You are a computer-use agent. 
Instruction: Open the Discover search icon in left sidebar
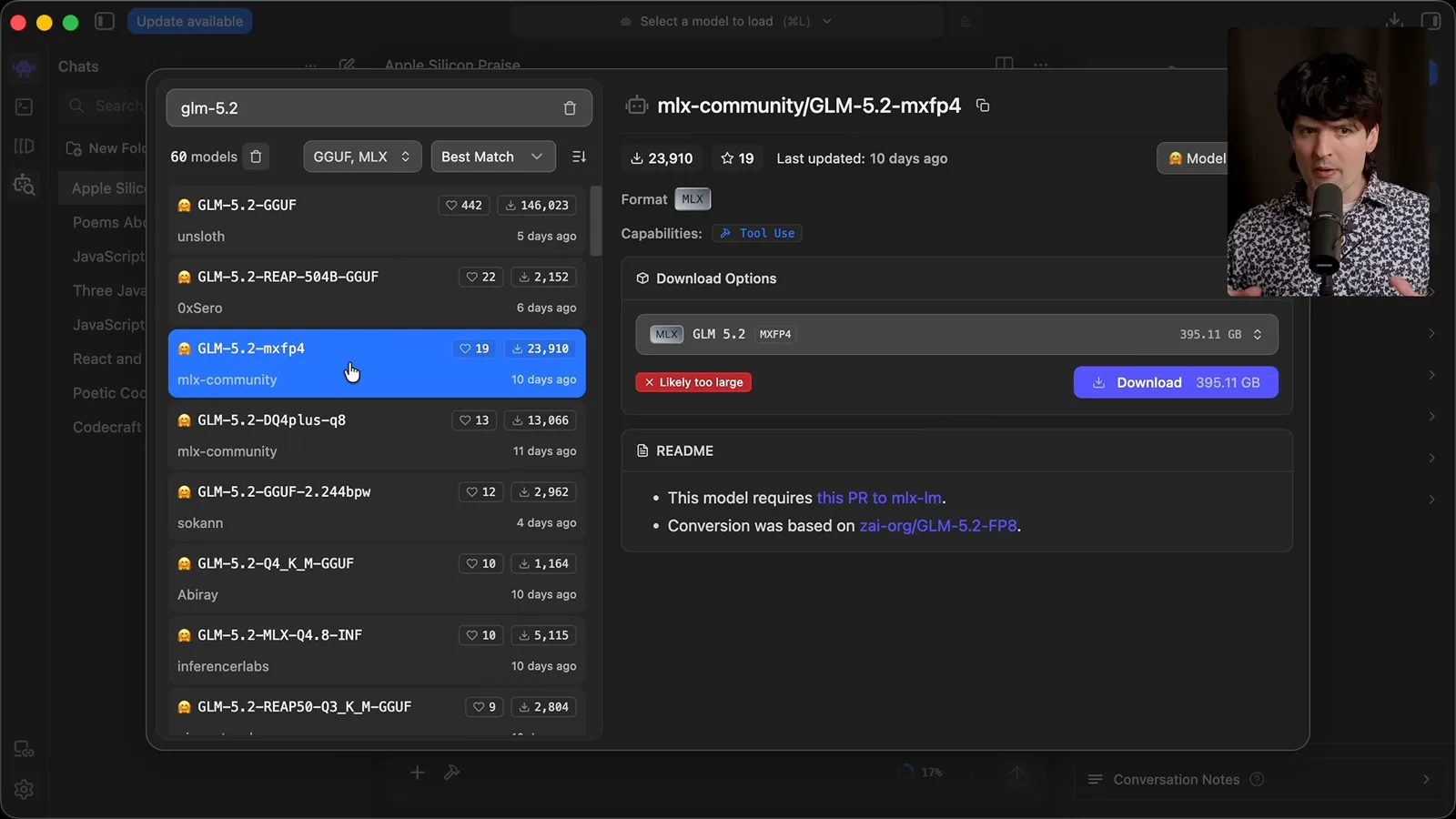click(25, 186)
